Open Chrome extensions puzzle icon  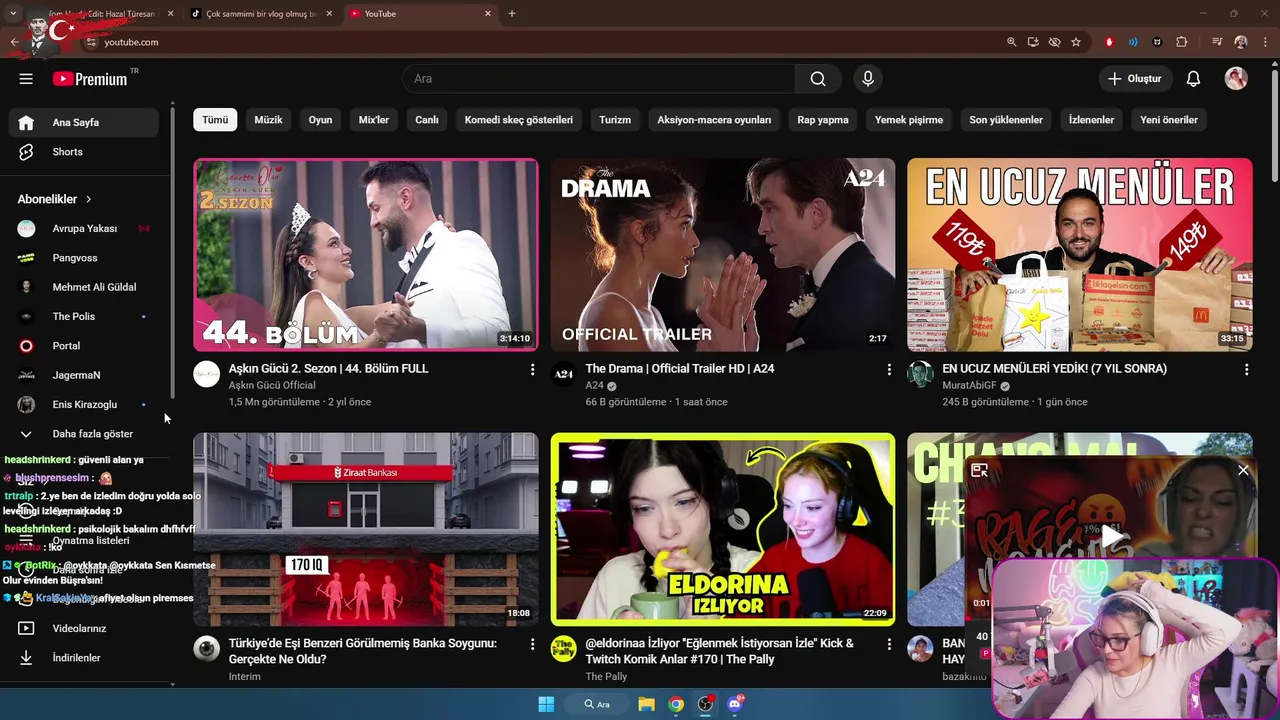pos(1182,42)
